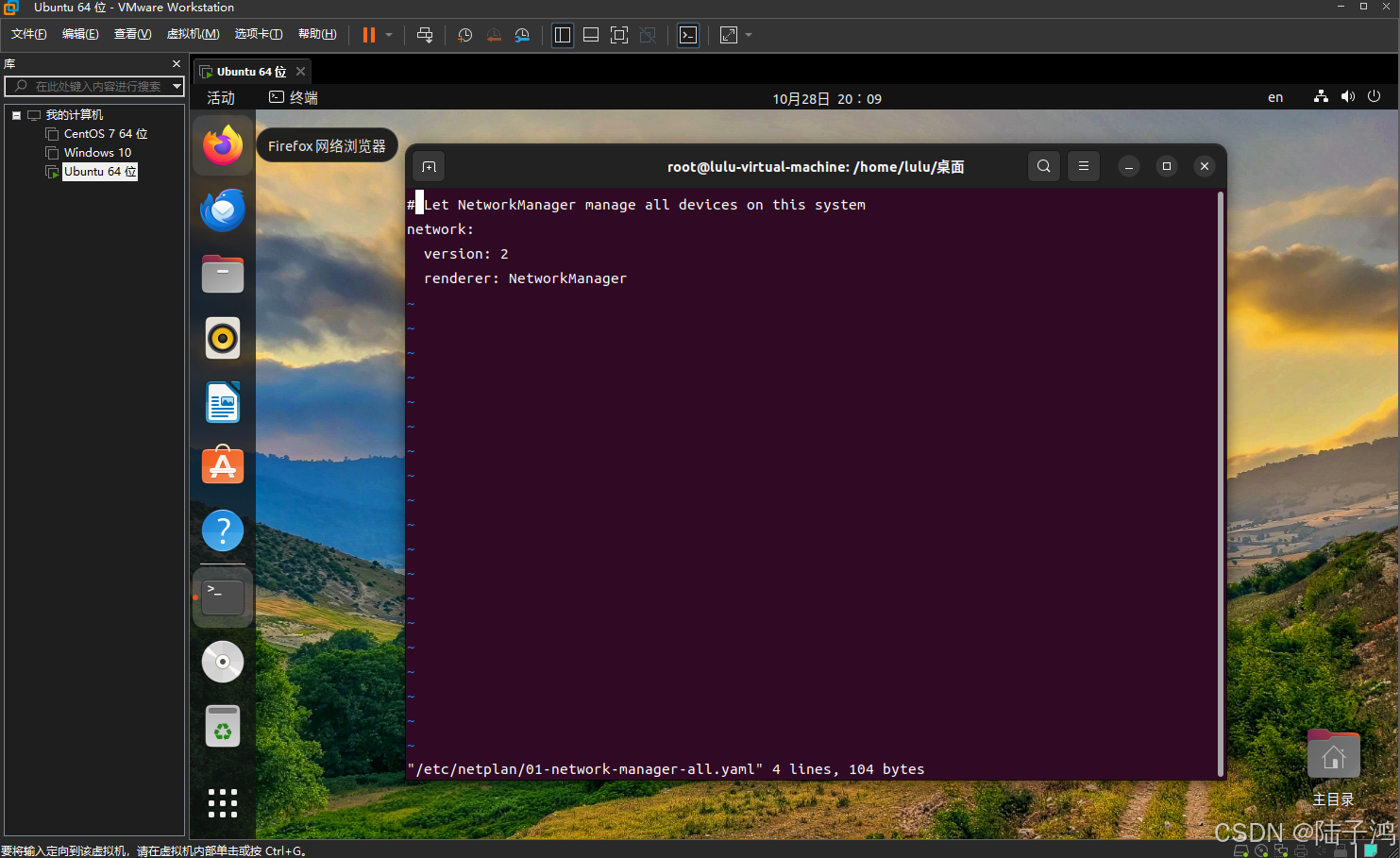Open the snapshot manager
The image size is (1400, 858).
point(522,35)
